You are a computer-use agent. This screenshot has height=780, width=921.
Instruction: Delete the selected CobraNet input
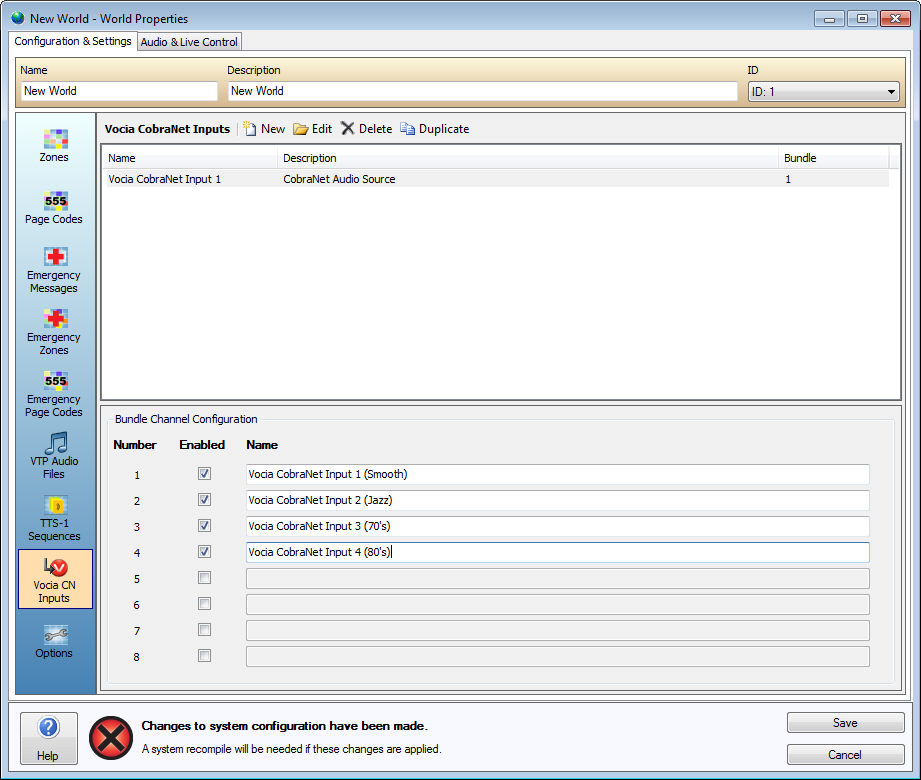[x=367, y=129]
